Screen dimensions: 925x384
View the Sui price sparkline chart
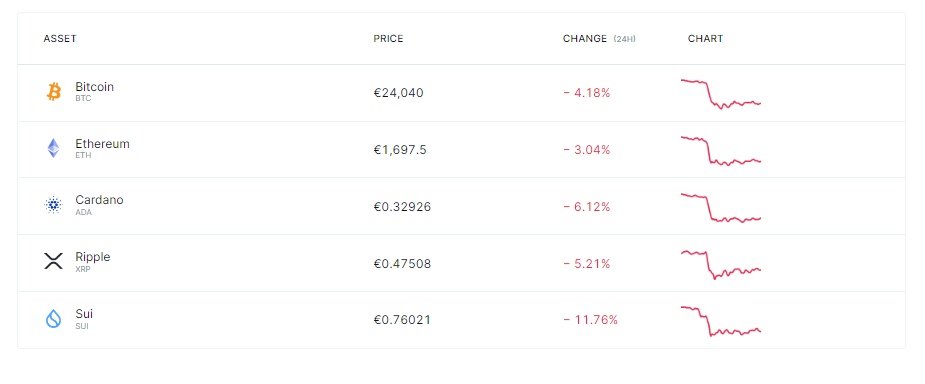coord(721,321)
